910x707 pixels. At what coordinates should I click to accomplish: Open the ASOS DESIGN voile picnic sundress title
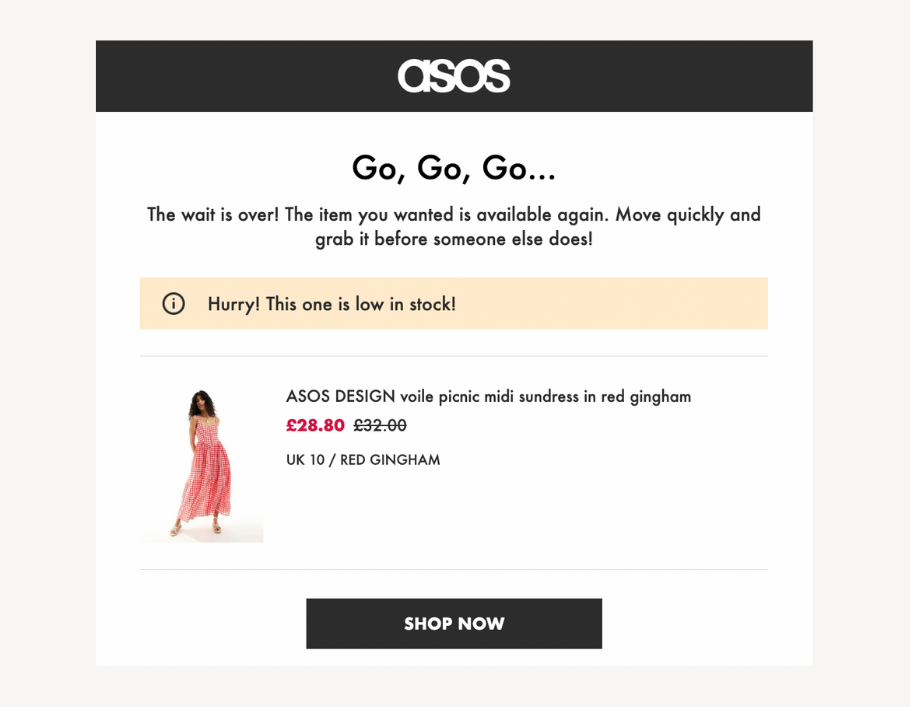[488, 396]
